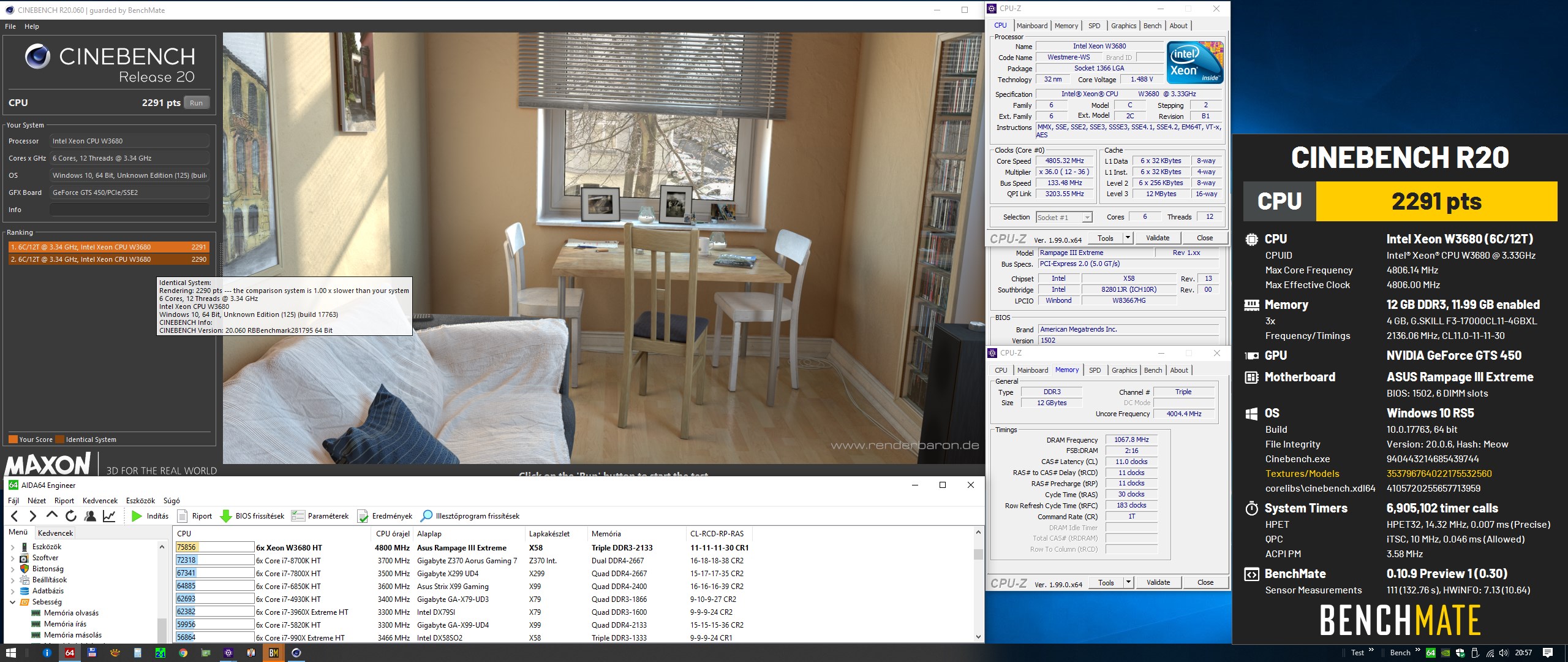1568x662 pixels.
Task: Click the AIDA64 taskbar icon
Action: (x=70, y=653)
